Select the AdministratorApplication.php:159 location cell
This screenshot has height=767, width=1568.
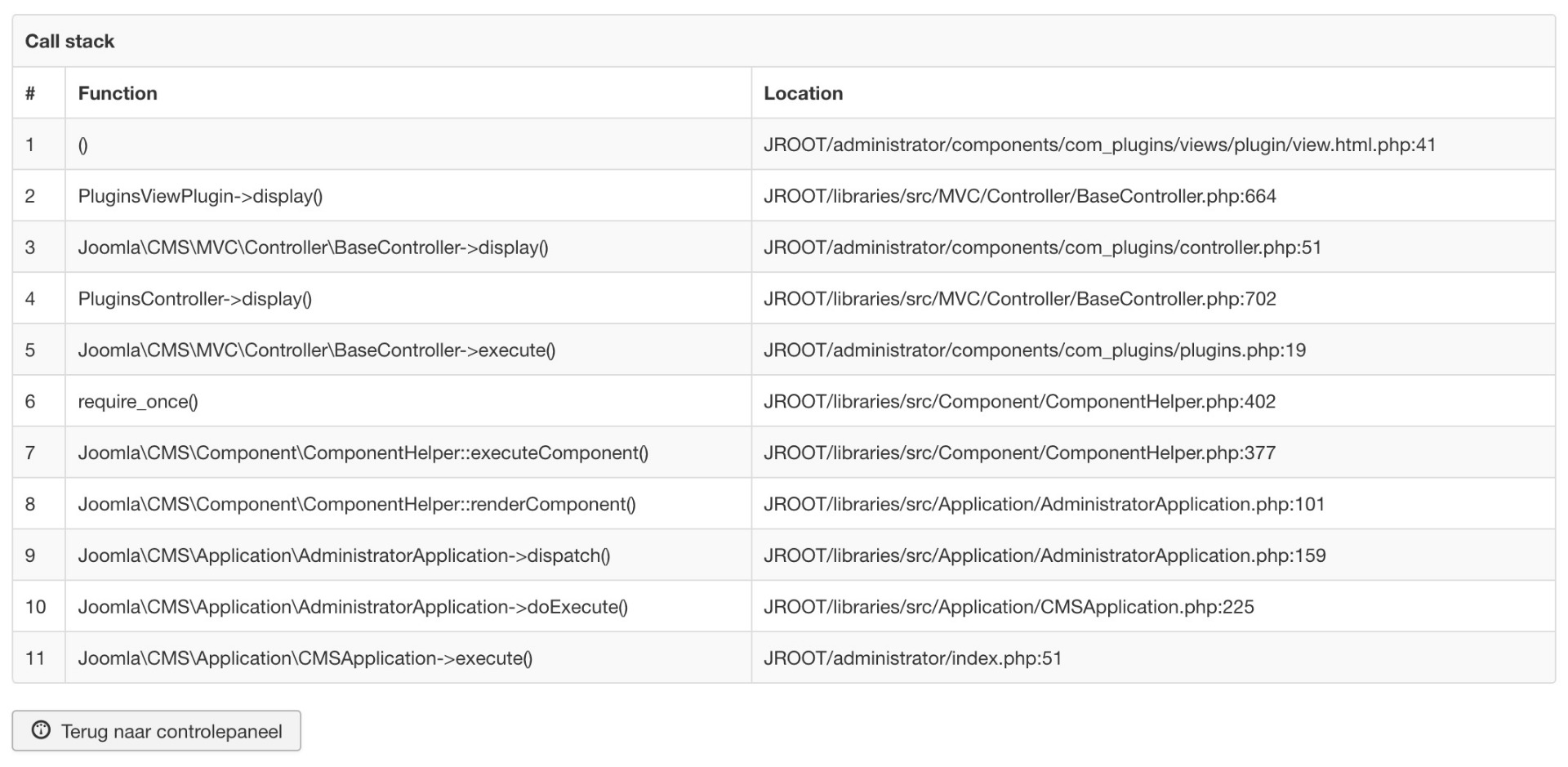coord(1045,556)
